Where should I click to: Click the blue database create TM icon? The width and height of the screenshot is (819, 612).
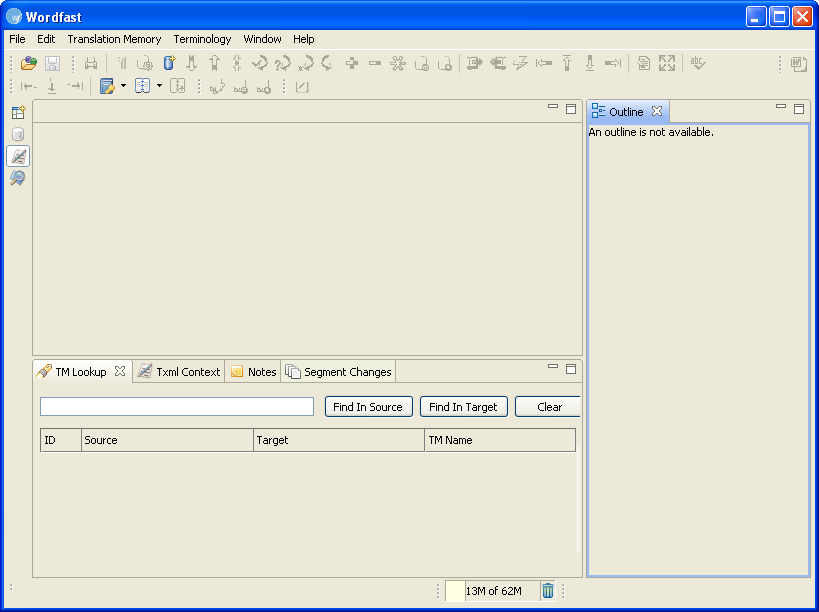click(169, 63)
